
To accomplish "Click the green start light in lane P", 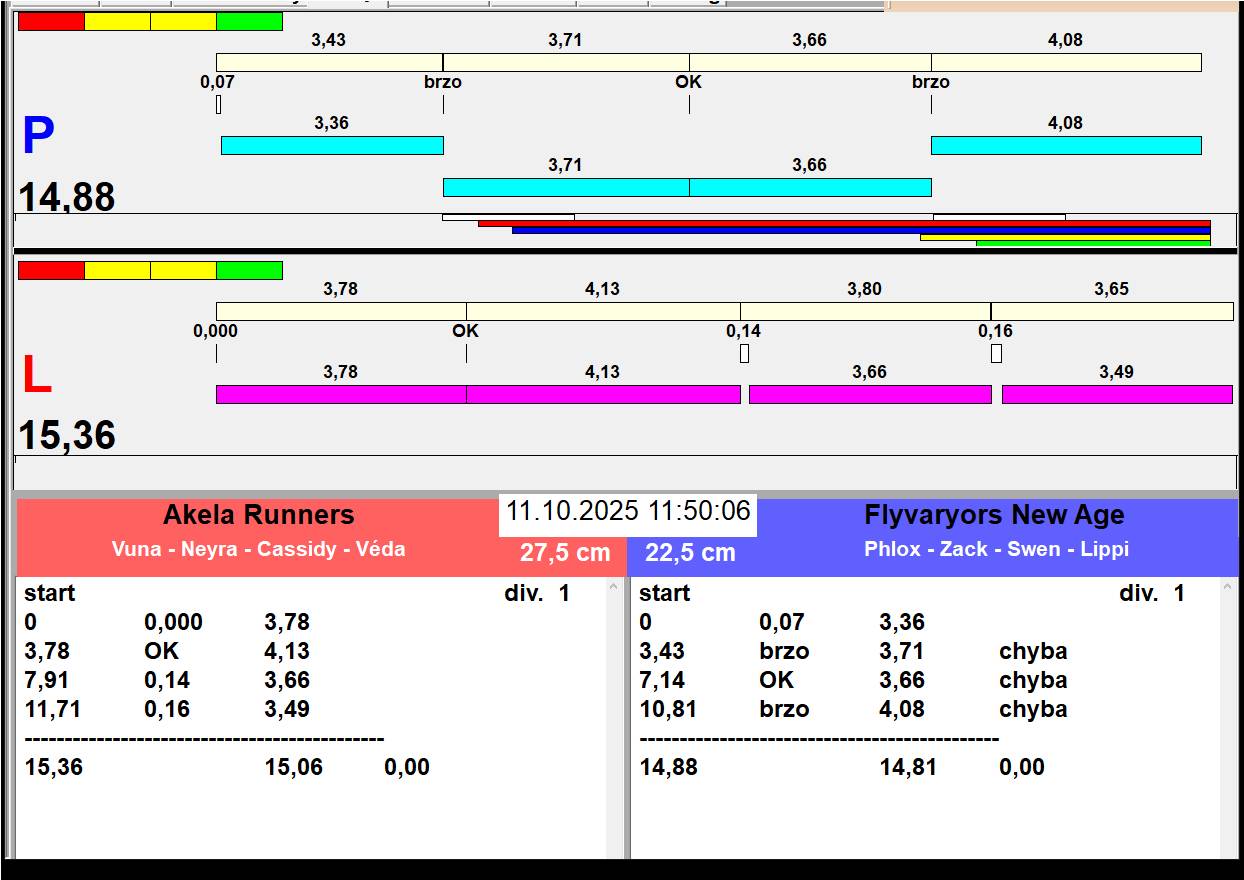I will (249, 21).
